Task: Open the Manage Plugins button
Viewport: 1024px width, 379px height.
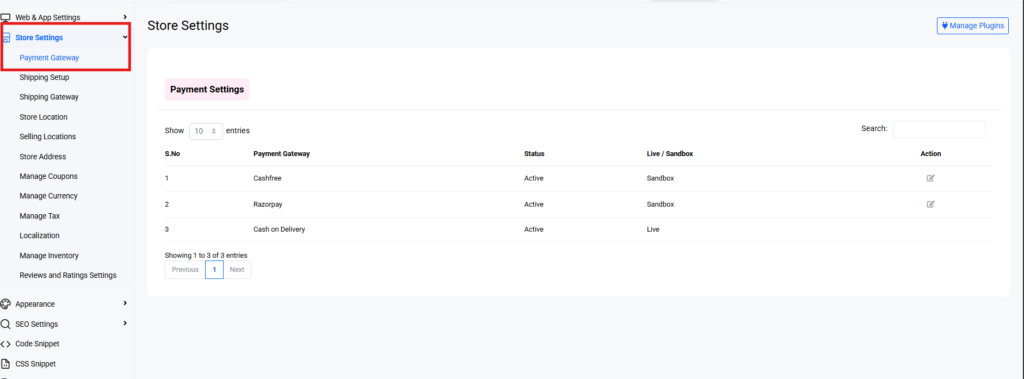Action: 972,25
